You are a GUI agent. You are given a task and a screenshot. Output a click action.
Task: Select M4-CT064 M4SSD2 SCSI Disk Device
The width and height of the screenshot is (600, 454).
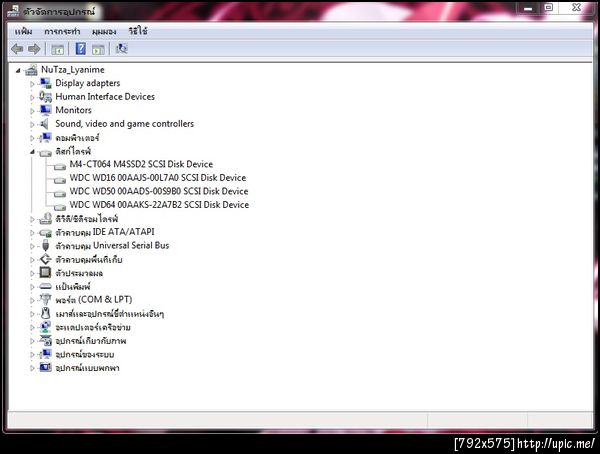pyautogui.click(x=141, y=164)
